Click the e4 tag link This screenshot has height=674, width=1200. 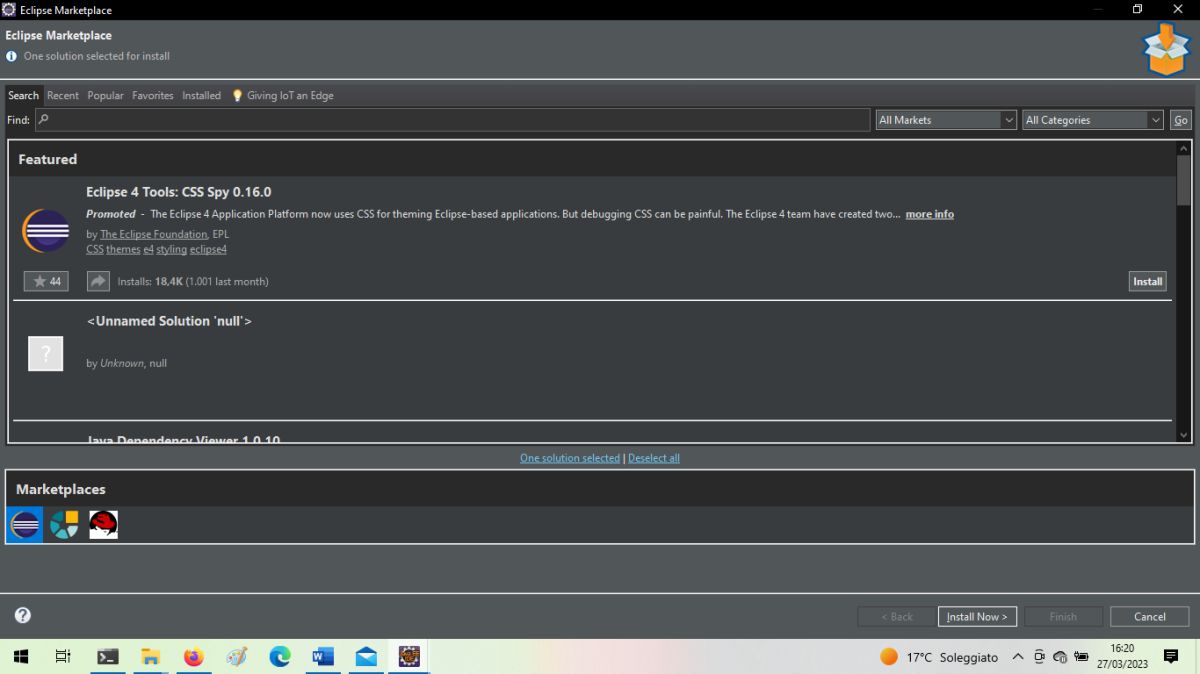click(148, 249)
